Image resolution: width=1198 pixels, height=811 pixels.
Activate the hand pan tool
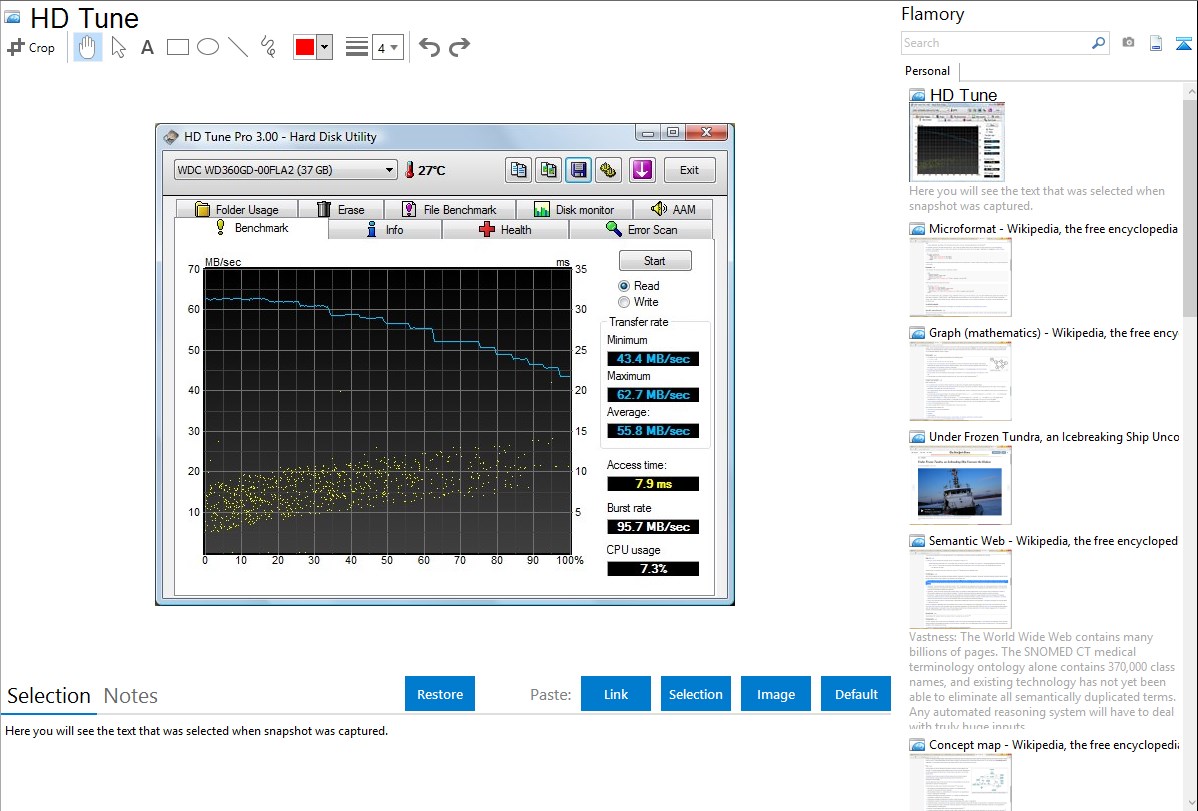[x=88, y=47]
